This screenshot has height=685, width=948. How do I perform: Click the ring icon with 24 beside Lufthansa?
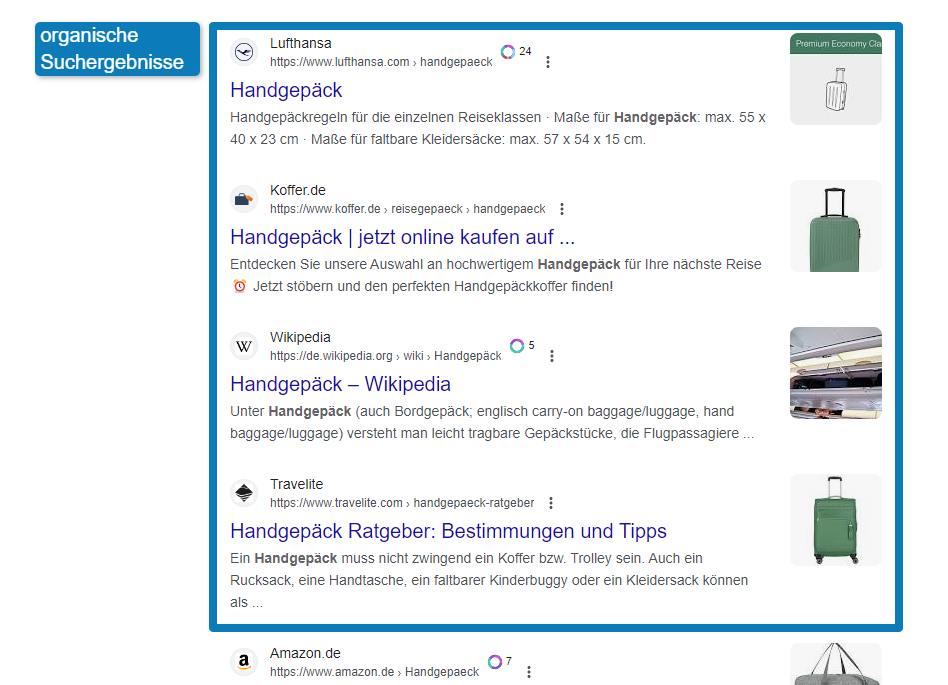[x=508, y=52]
